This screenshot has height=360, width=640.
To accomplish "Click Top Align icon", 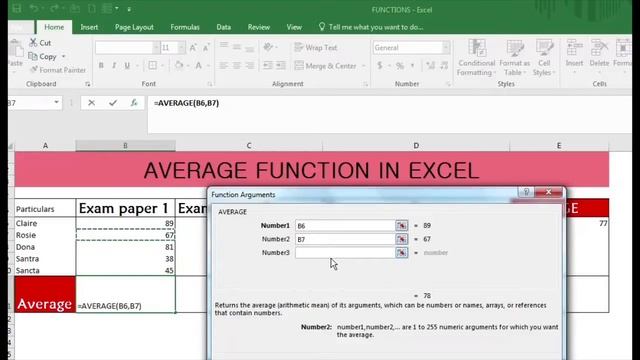I will (224, 46).
